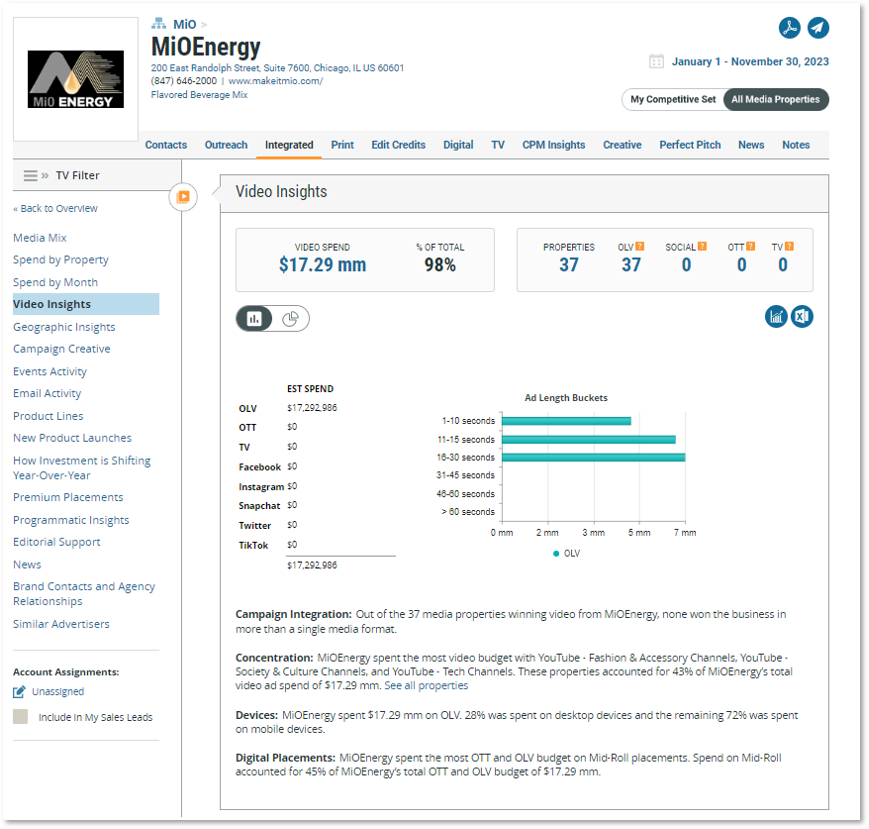Click the $17.29 mm video spend figure

323,265
